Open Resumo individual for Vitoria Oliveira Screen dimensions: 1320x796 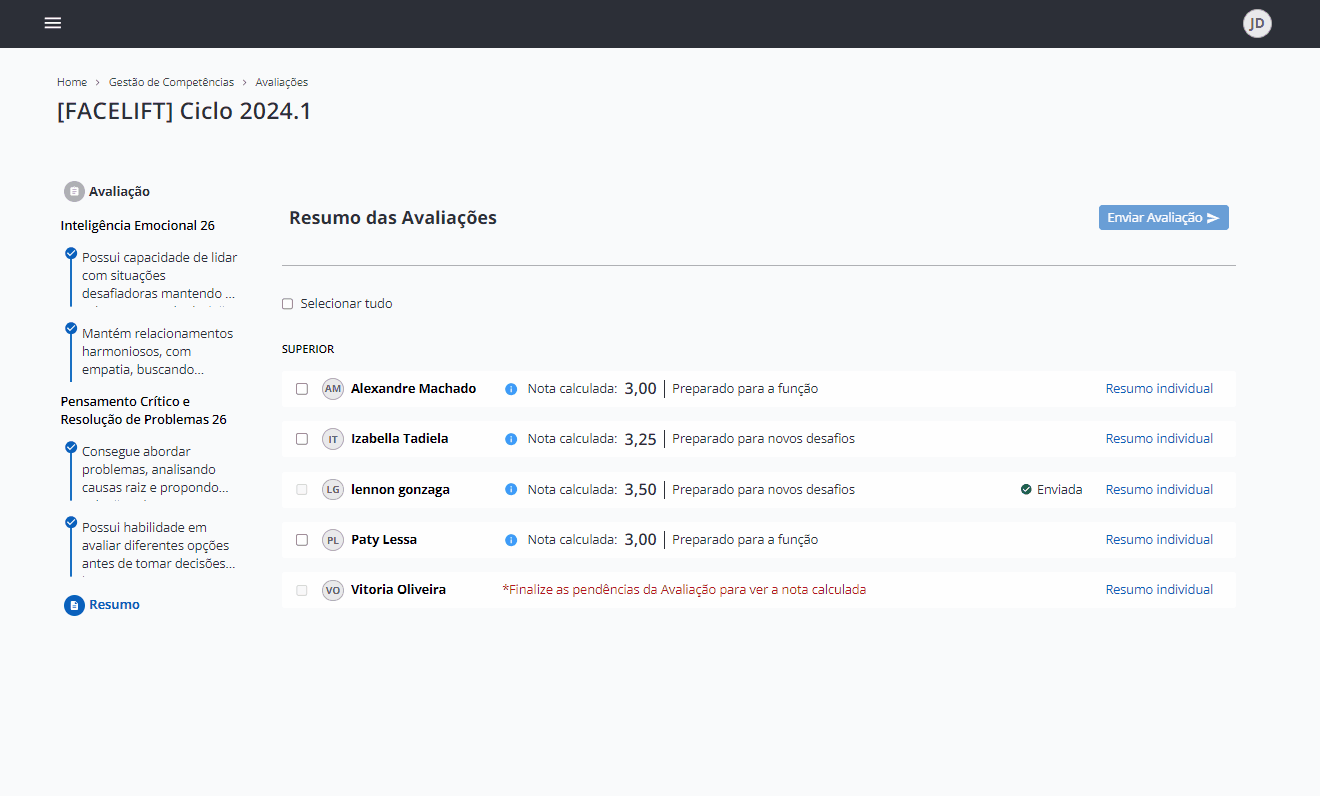point(1159,590)
